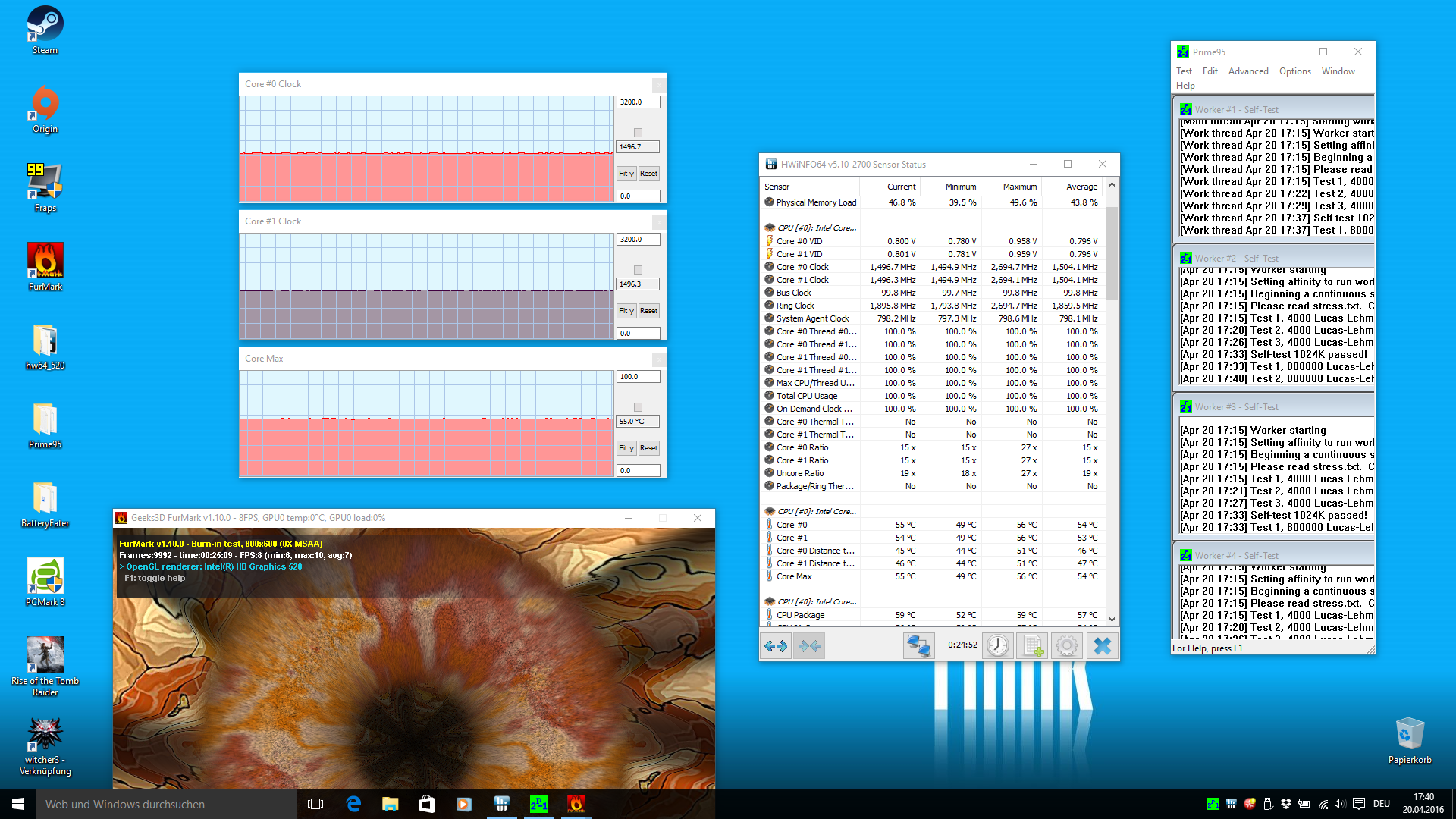This screenshot has height=819, width=1456.
Task: Open Advanced menu in Prime95
Action: [1248, 71]
